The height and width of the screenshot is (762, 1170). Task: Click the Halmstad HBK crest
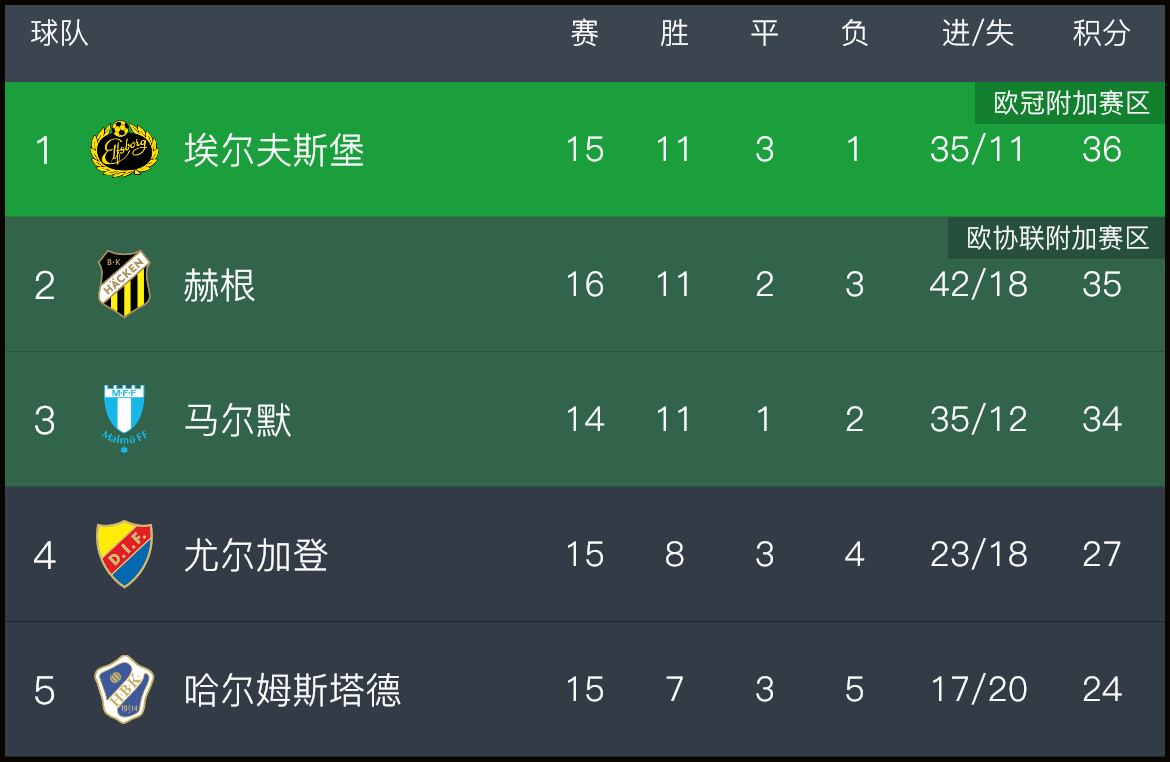(x=125, y=689)
